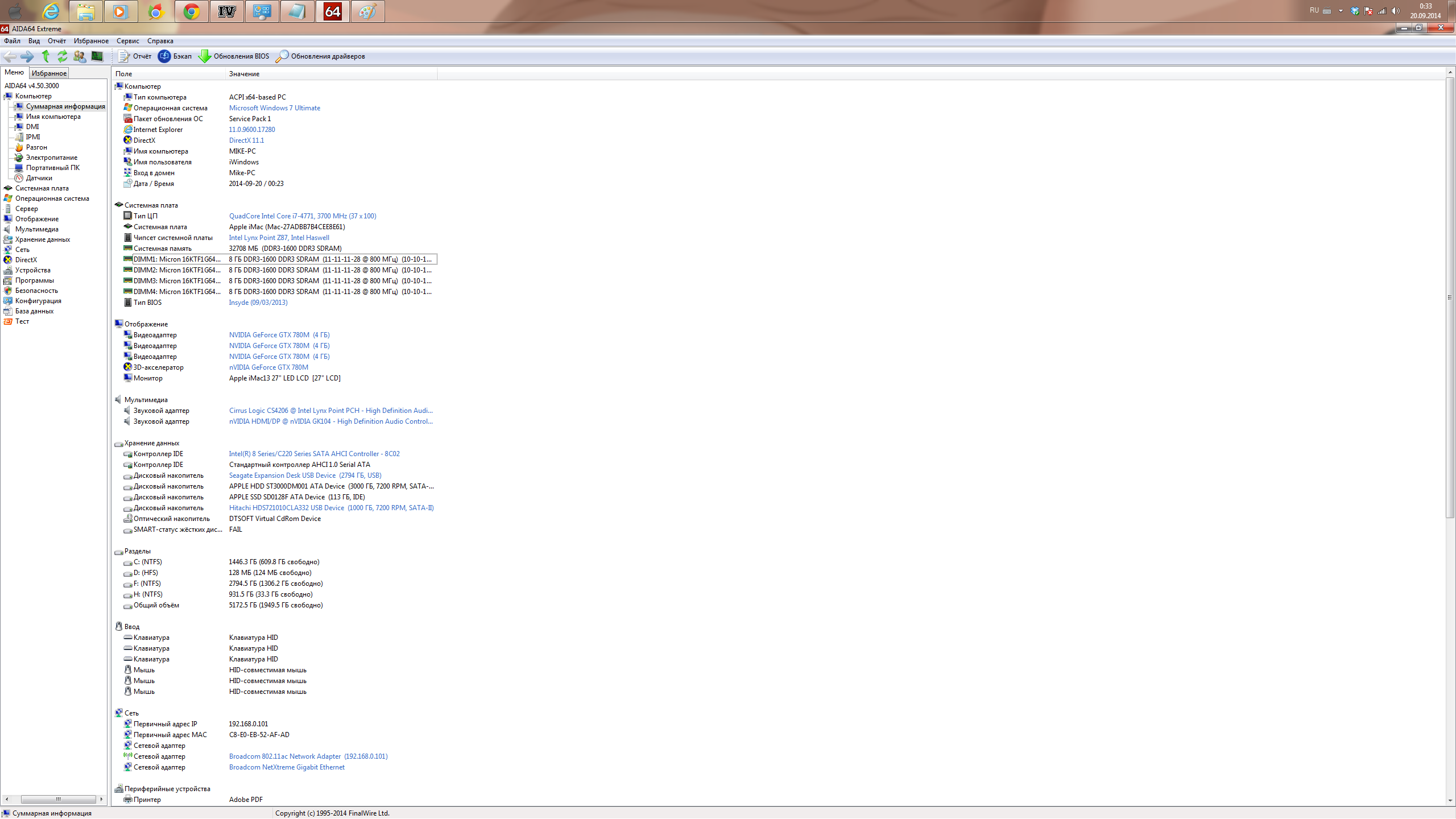Click the Insyde BIOS date link
Screen dimensions: 1456x819
coord(258,303)
